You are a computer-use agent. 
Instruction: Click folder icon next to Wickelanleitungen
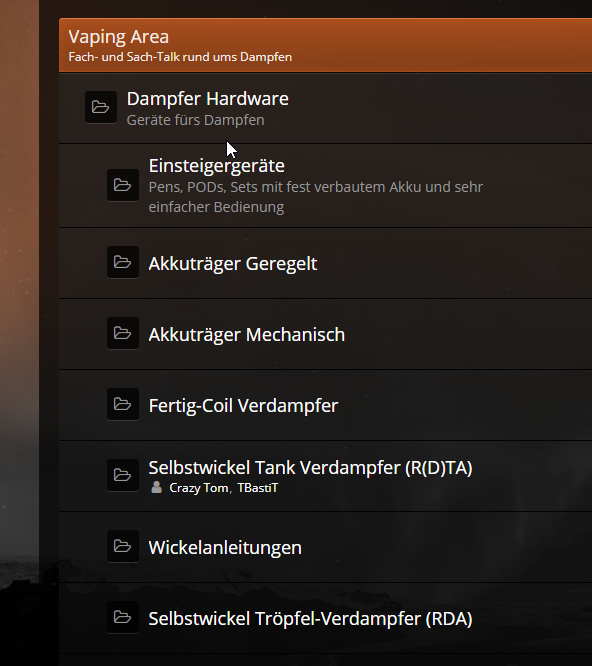tap(123, 546)
